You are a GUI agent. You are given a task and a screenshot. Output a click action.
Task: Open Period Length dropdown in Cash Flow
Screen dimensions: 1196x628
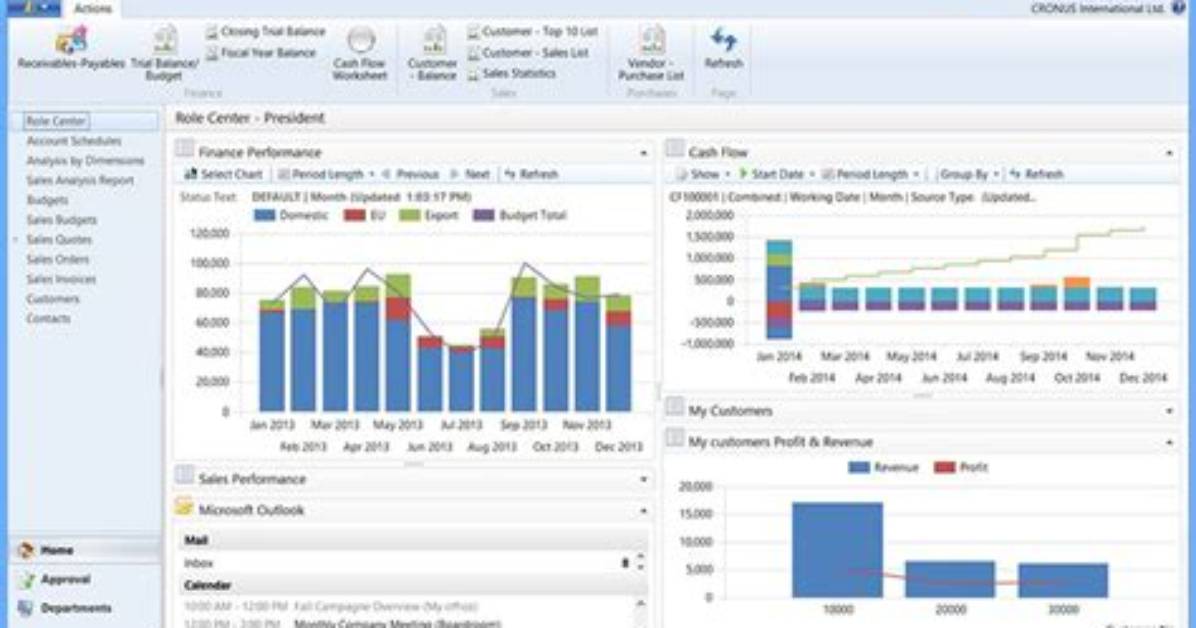pyautogui.click(x=871, y=174)
